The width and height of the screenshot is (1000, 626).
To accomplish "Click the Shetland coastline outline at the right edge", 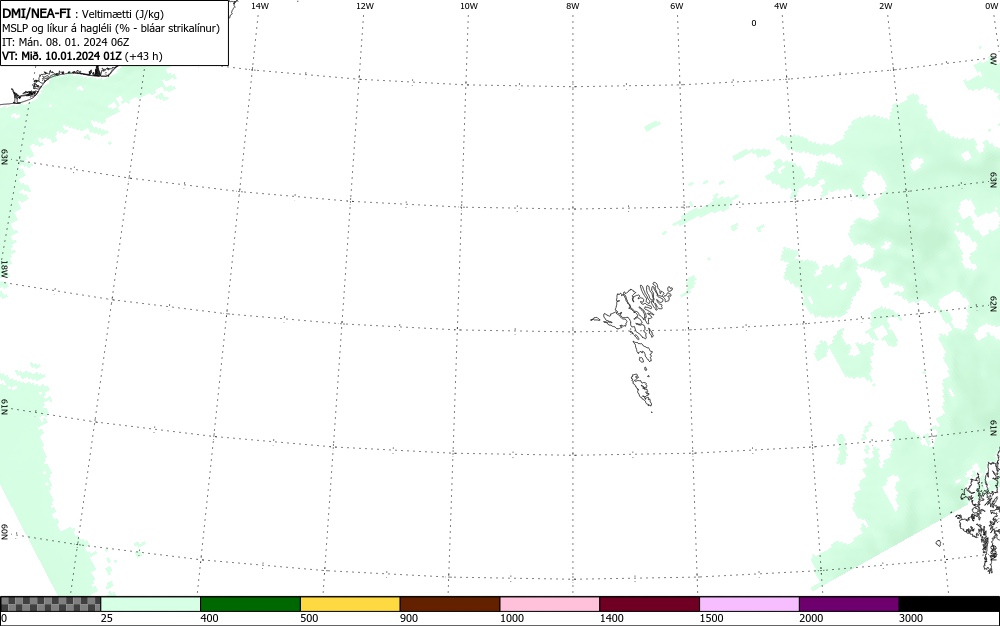I will pyautogui.click(x=979, y=510).
